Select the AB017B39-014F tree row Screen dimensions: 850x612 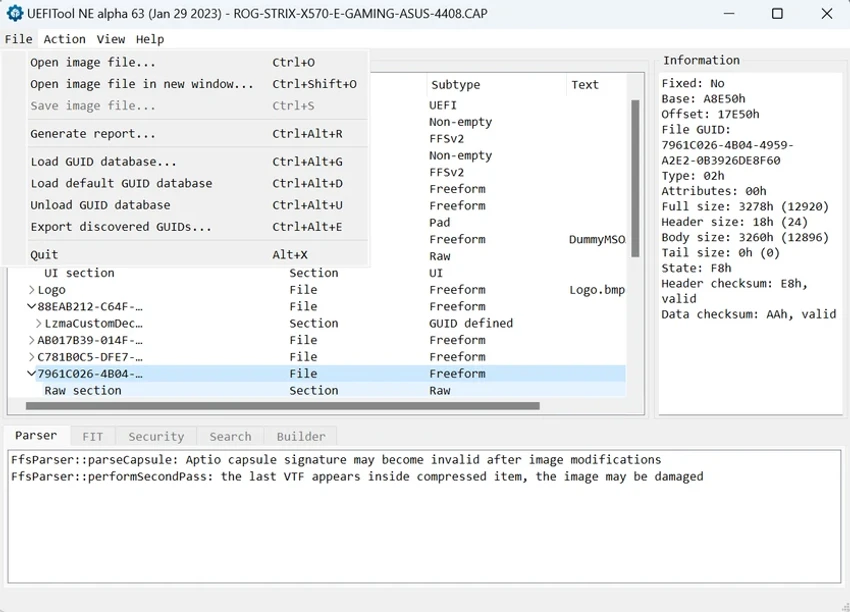click(x=317, y=340)
